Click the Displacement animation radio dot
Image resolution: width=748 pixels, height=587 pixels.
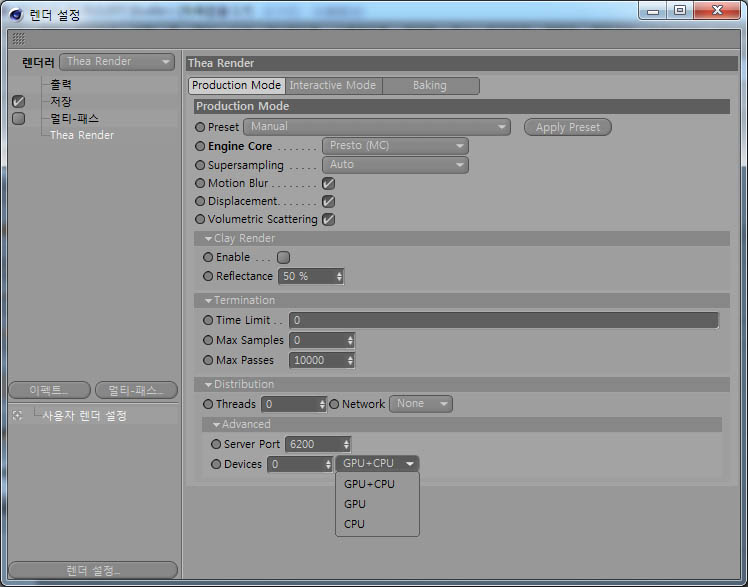tap(200, 201)
